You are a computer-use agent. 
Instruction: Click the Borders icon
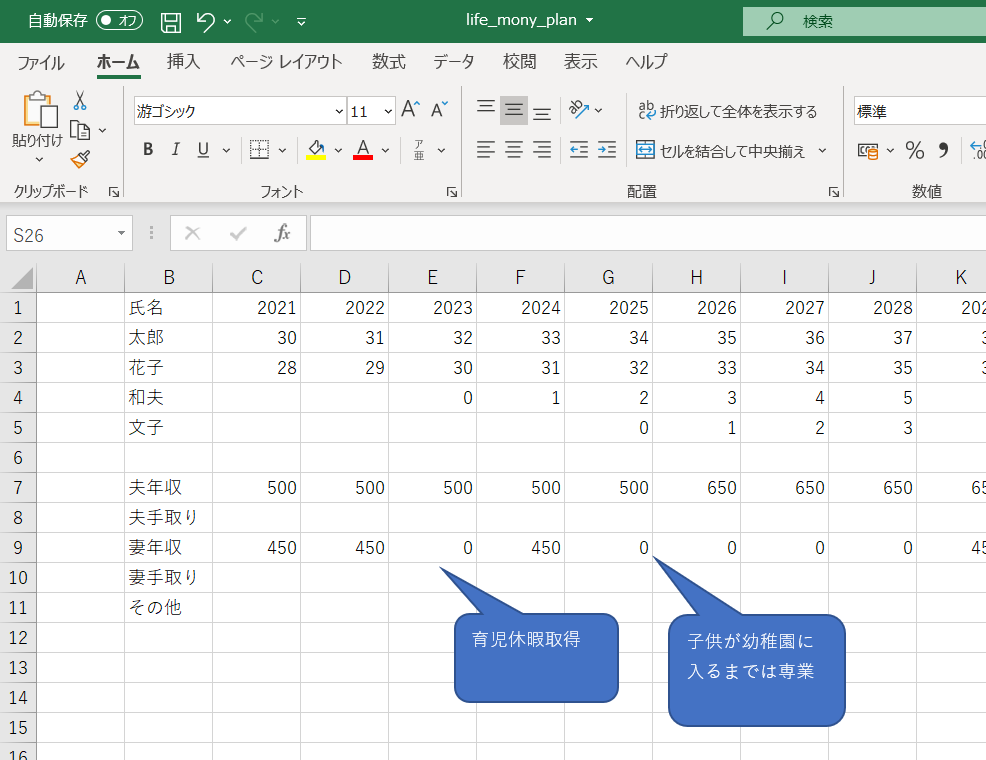[259, 150]
